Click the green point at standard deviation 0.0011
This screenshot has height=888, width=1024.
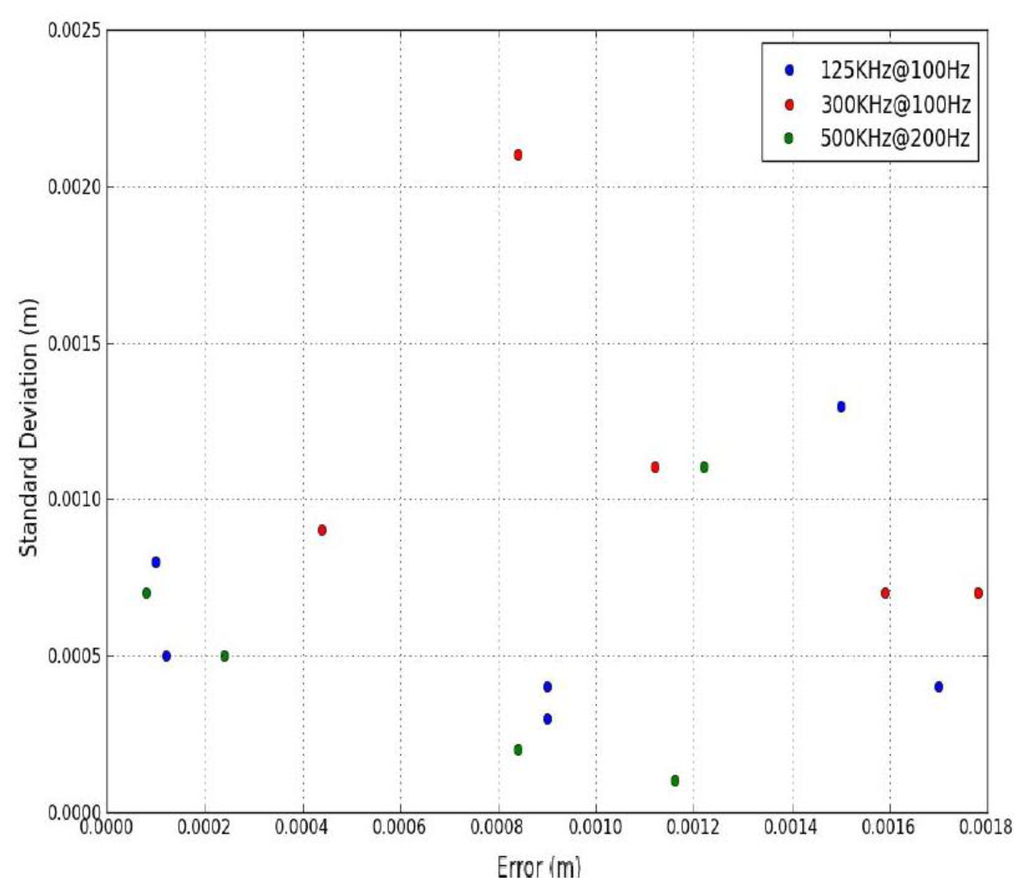(704, 467)
